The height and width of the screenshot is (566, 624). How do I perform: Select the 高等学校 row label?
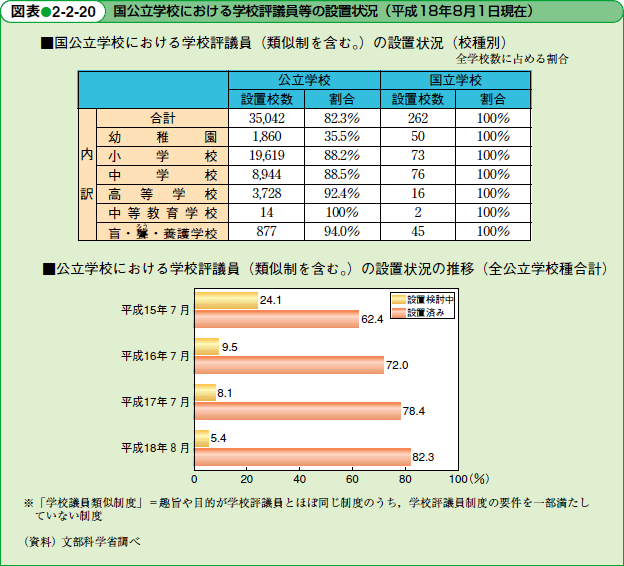tap(162, 194)
